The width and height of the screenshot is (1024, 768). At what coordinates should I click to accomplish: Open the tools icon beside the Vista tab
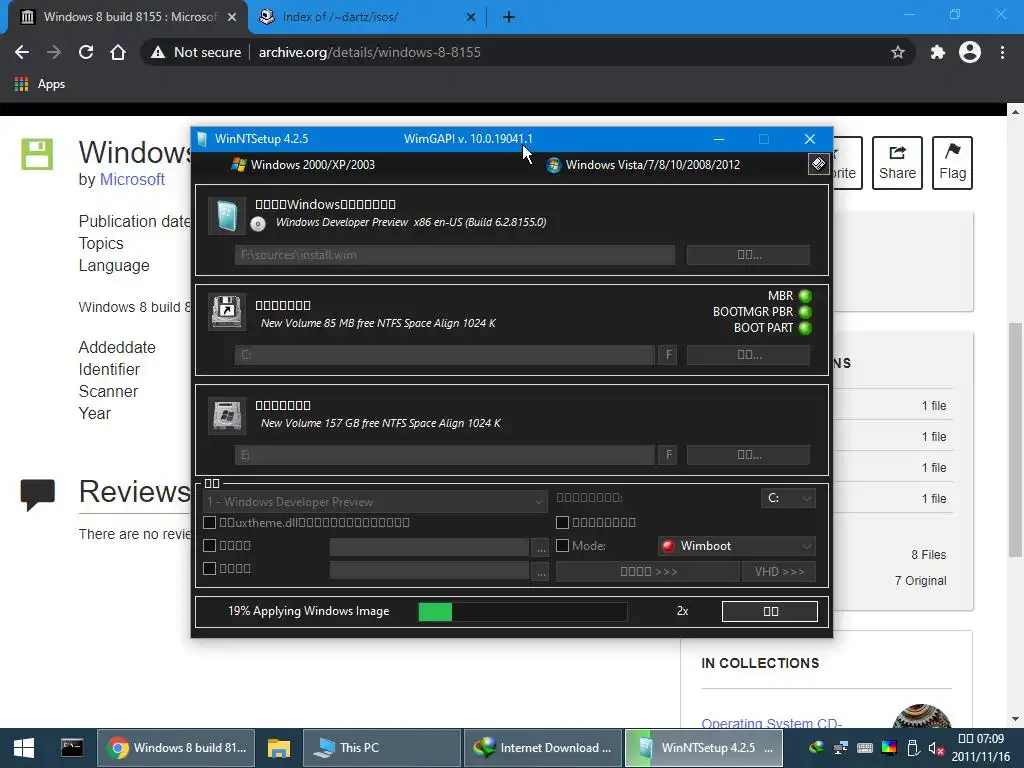coord(818,164)
